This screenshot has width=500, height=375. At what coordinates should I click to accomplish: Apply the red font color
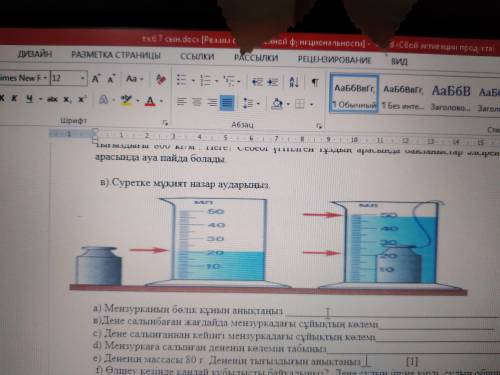(150, 101)
